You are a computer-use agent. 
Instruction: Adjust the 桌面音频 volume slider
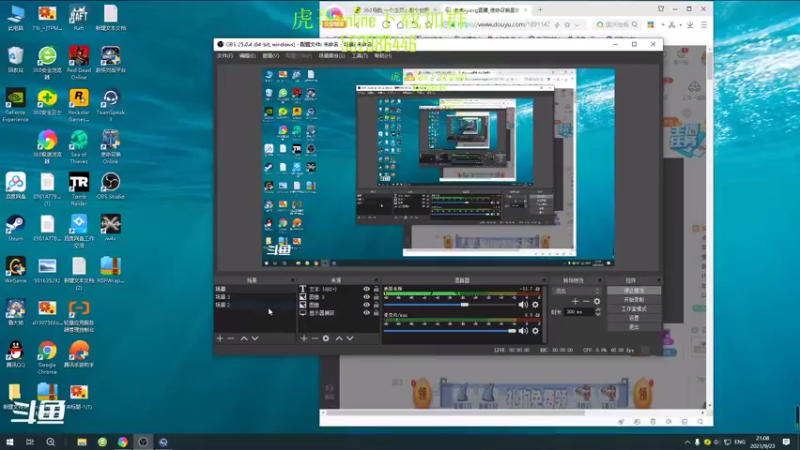click(x=449, y=305)
